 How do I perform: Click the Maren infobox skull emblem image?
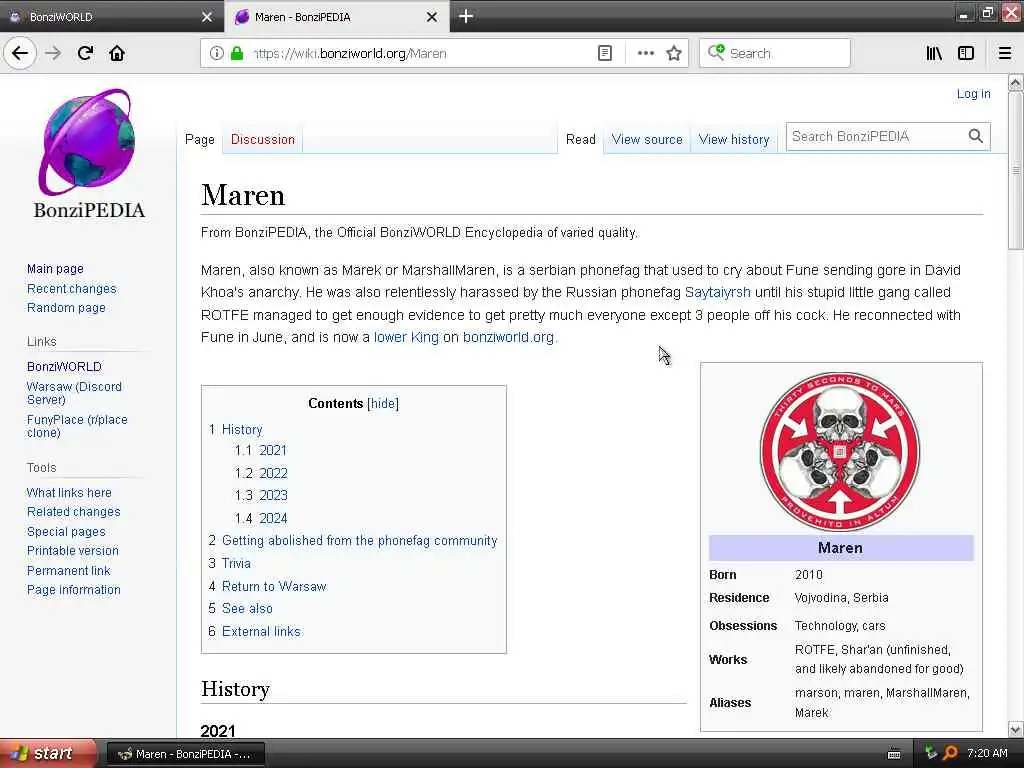click(840, 451)
